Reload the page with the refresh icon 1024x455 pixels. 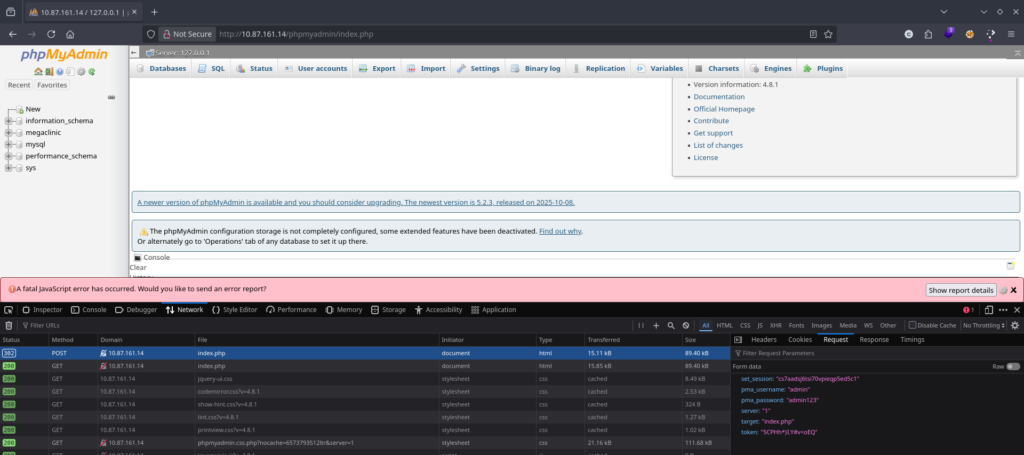[x=51, y=33]
